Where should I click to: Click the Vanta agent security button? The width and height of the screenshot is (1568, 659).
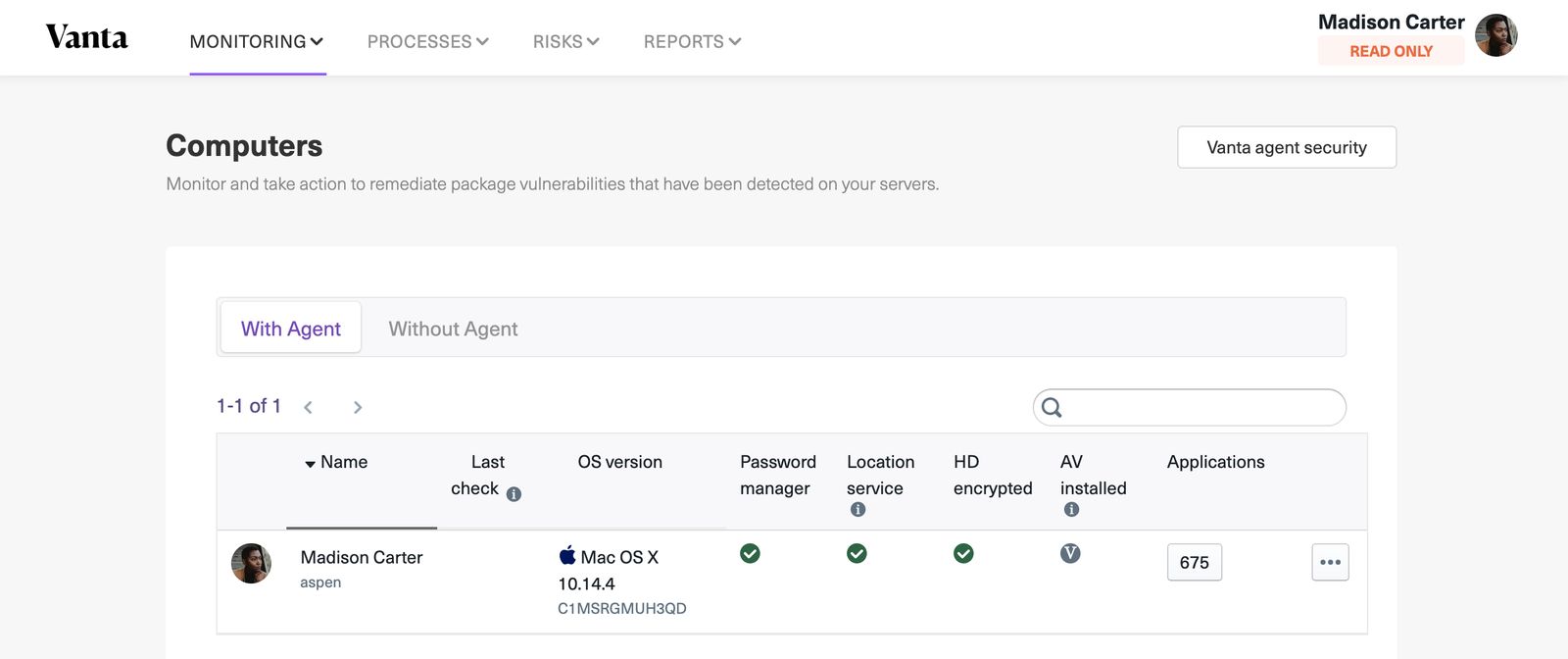(1286, 147)
